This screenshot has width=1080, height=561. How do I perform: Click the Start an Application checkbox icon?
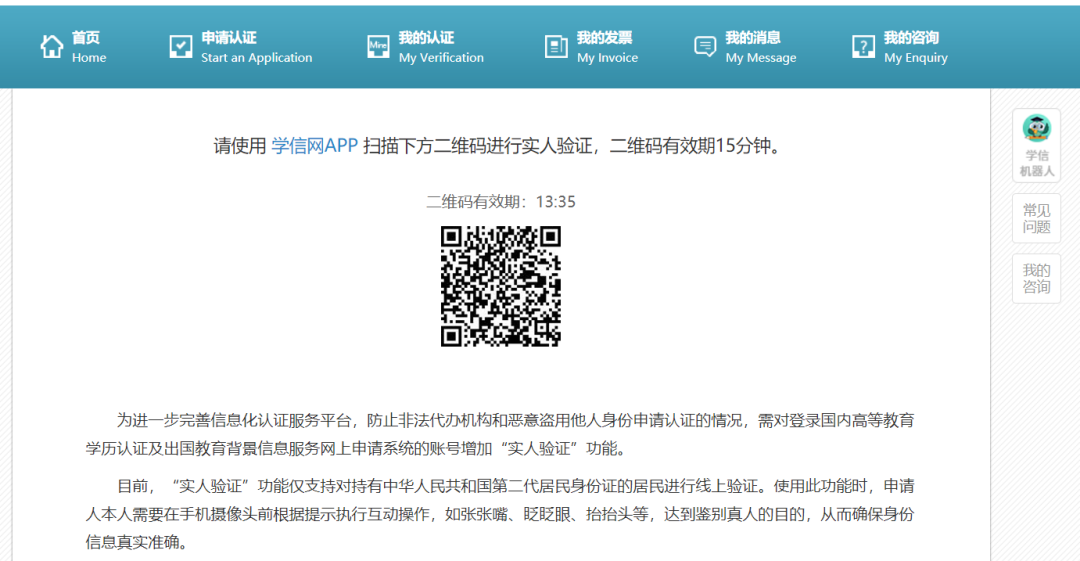(180, 47)
